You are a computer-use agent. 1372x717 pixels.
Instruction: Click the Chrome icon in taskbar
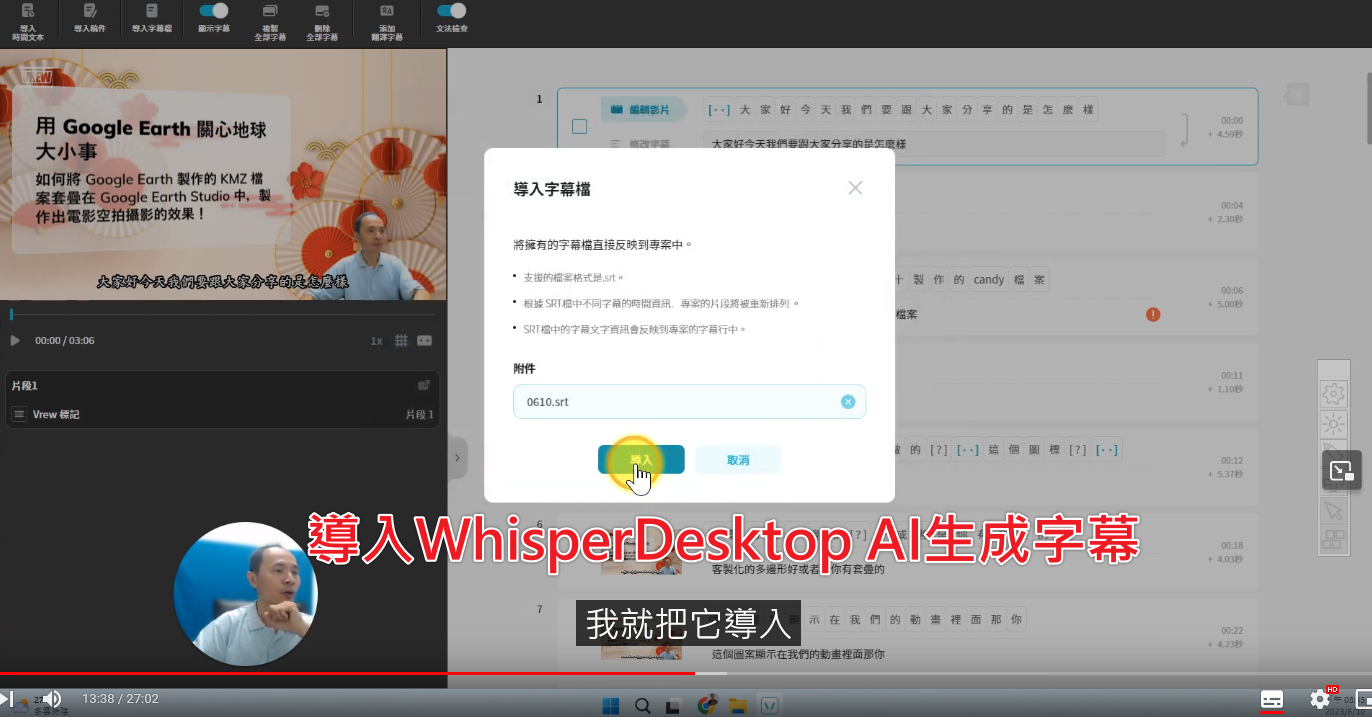[x=707, y=705]
